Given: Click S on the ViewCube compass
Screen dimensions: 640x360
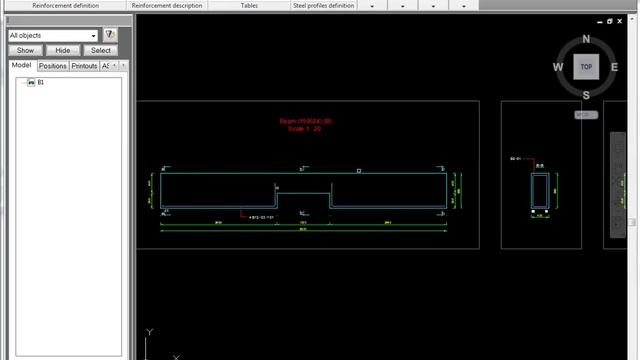Looking at the screenshot, I should [586, 95].
